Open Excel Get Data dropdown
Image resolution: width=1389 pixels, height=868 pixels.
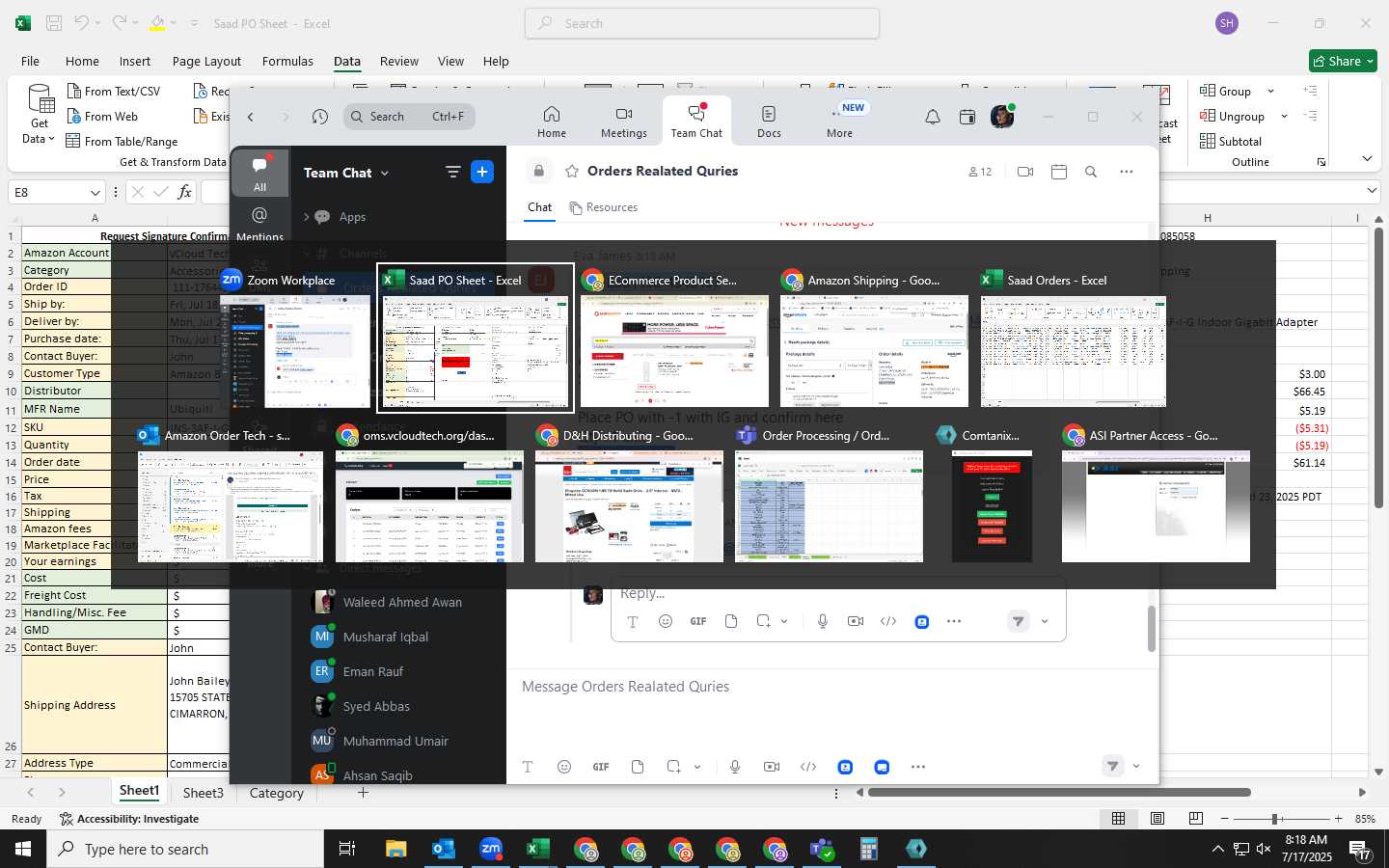[x=40, y=116]
